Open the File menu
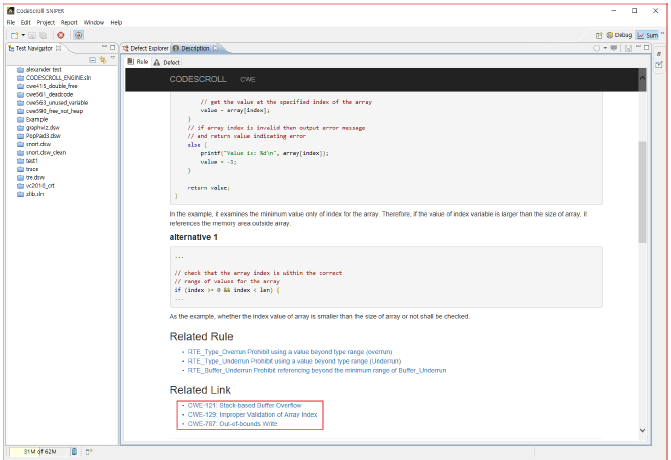Image resolution: width=671 pixels, height=460 pixels. [x=11, y=22]
